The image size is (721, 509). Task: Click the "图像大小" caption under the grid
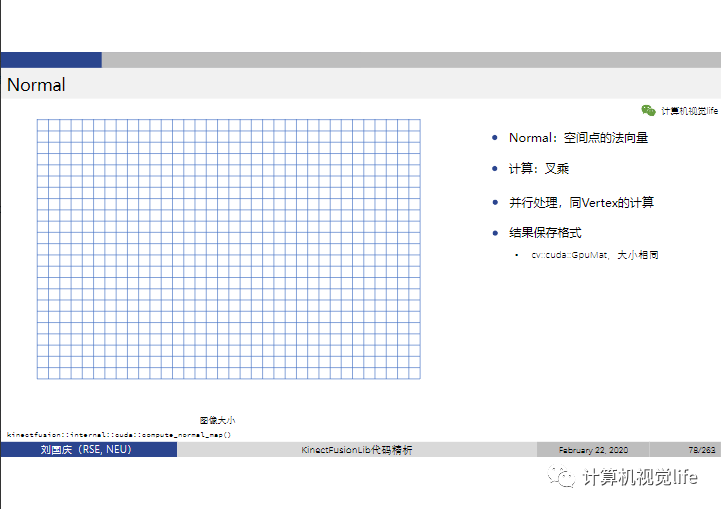click(x=217, y=420)
